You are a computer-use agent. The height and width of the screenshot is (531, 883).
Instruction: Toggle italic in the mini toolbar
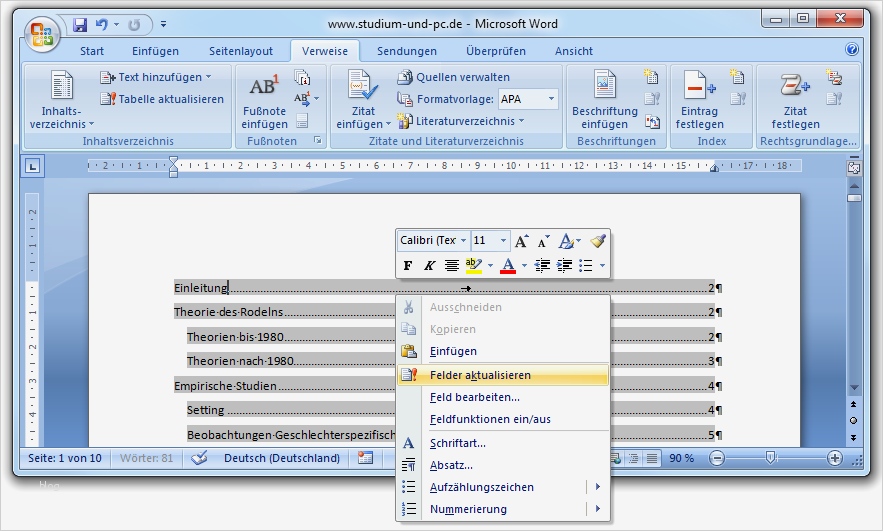(429, 266)
